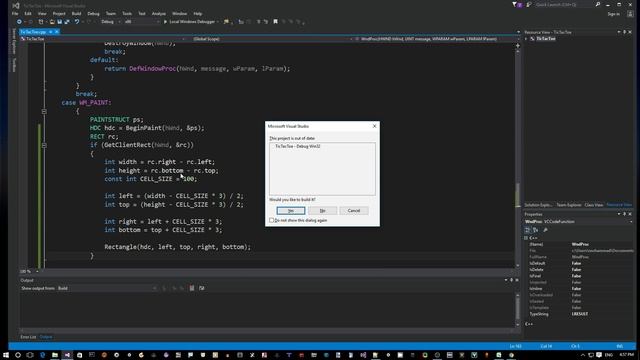Open the Analyze menu
Screen dimensions: 640x360
click(159, 13)
